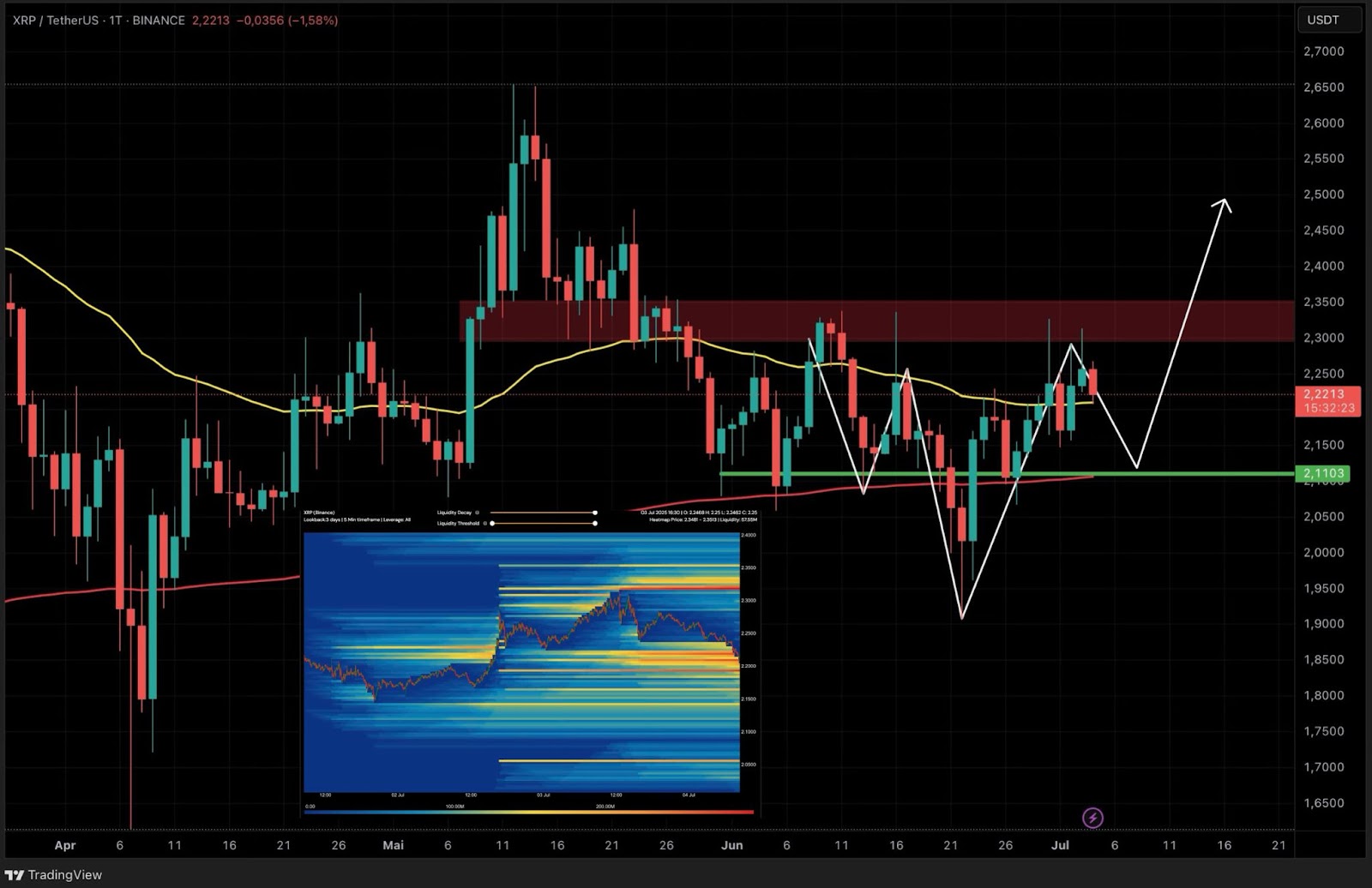Viewport: 1372px width, 888px height.
Task: Click the 2,7000 price axis label
Action: click(x=1323, y=51)
